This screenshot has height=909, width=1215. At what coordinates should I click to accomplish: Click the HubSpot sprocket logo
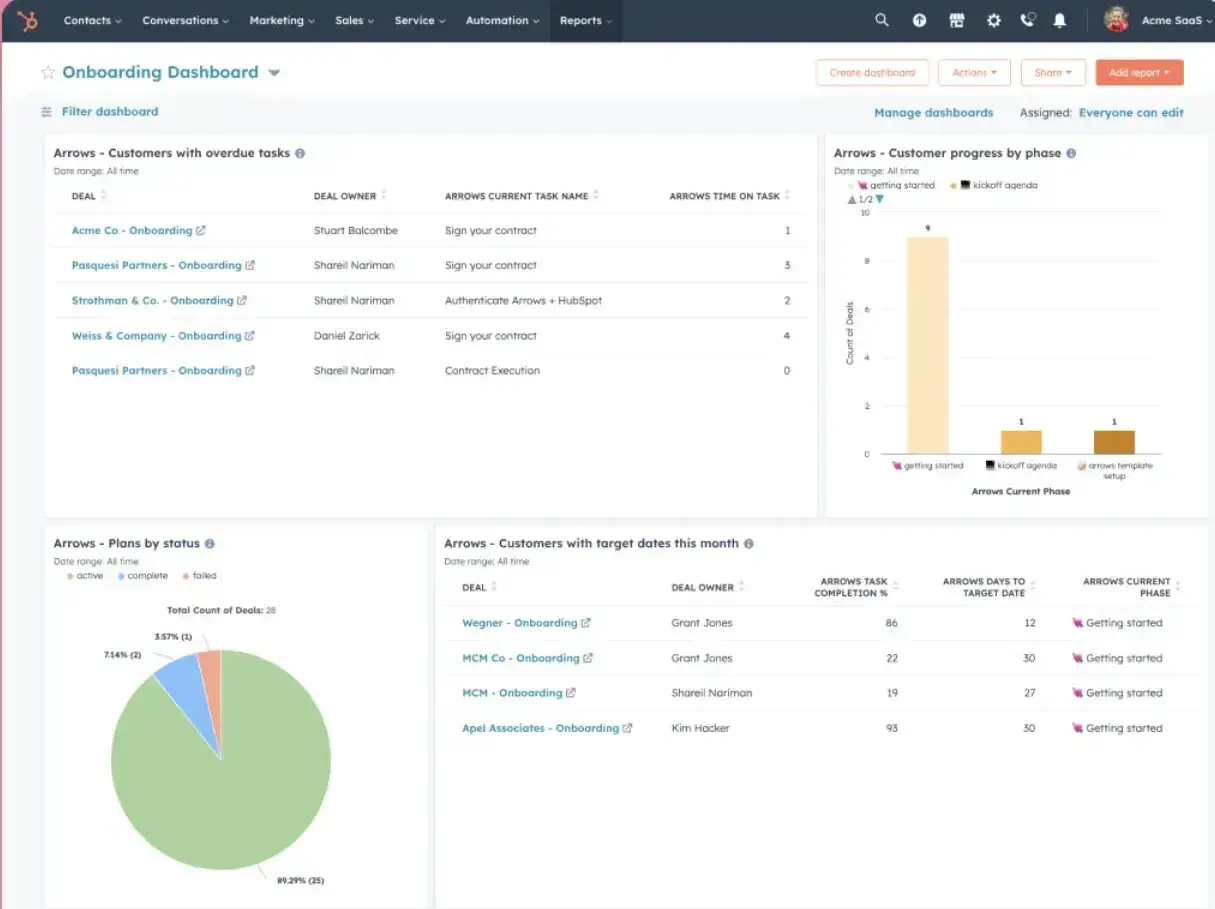[x=27, y=21]
